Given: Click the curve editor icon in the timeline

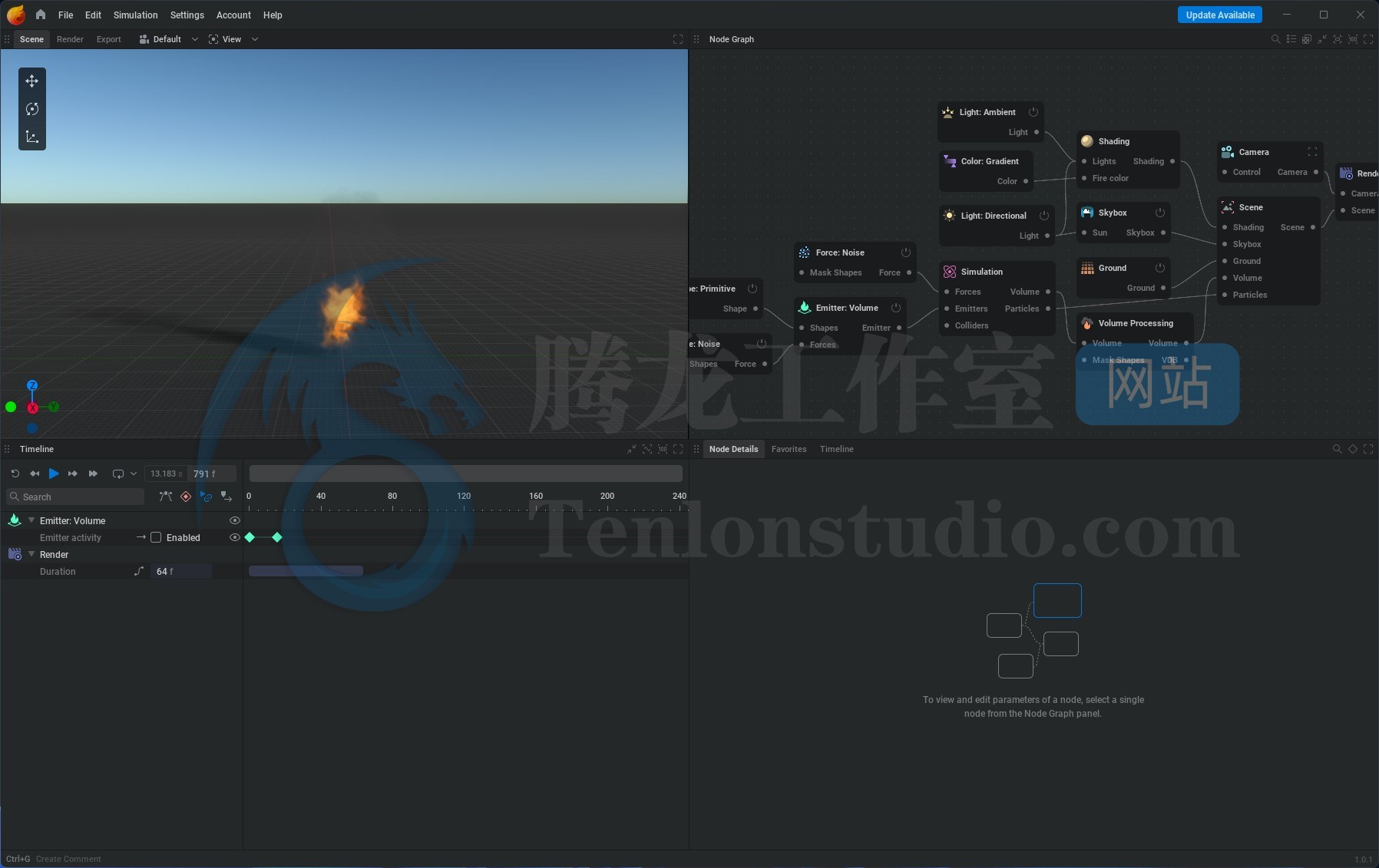Looking at the screenshot, I should (x=165, y=497).
